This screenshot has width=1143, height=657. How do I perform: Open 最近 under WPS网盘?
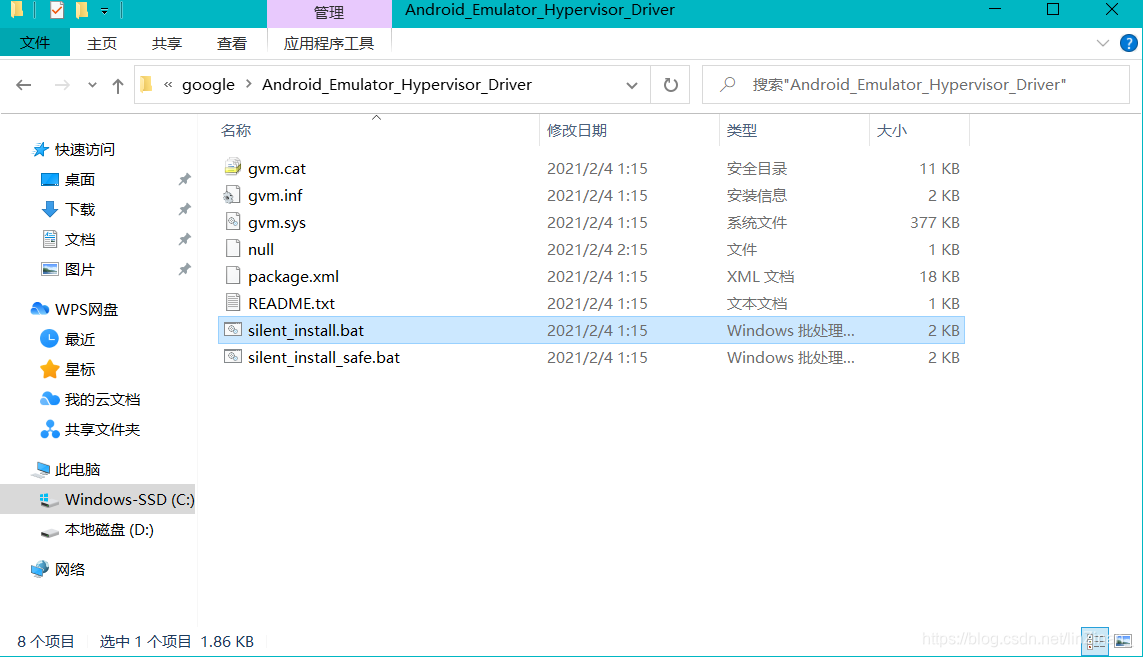point(79,339)
